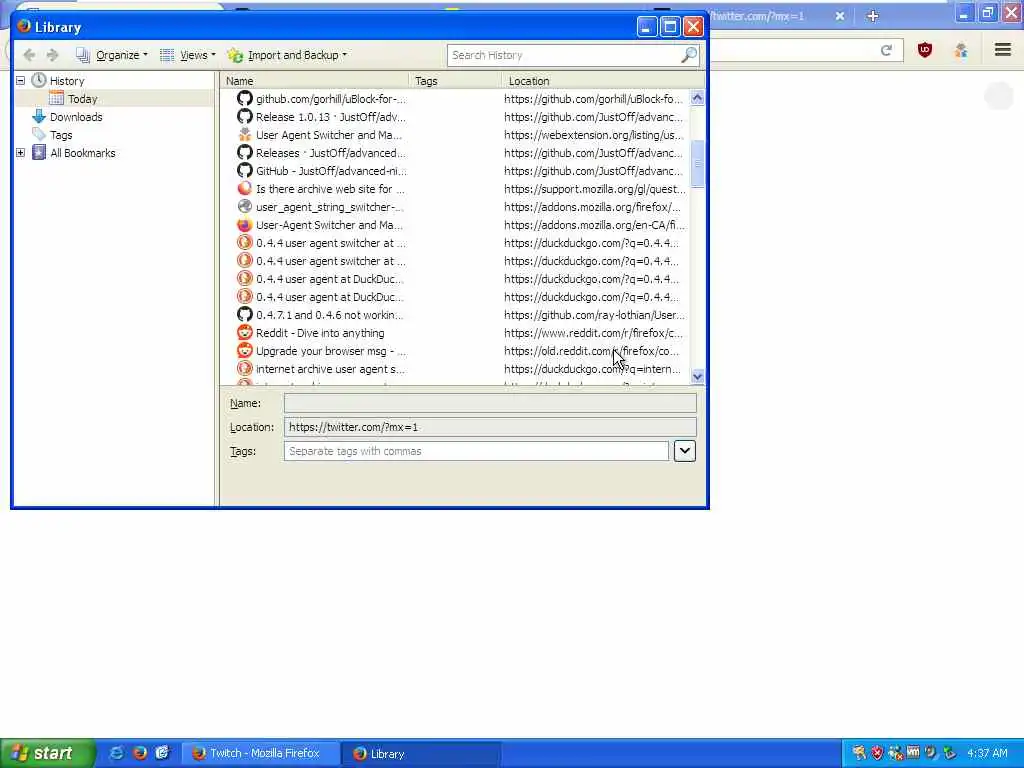Switch to Library taskbar button
The image size is (1024, 768).
pos(421,754)
